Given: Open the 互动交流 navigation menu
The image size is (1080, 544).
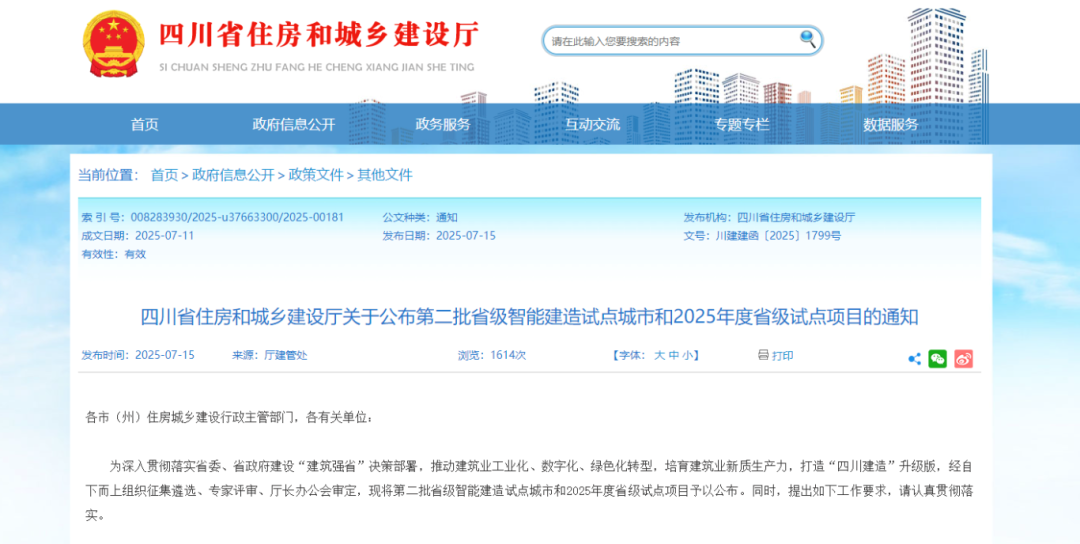Looking at the screenshot, I should point(592,125).
